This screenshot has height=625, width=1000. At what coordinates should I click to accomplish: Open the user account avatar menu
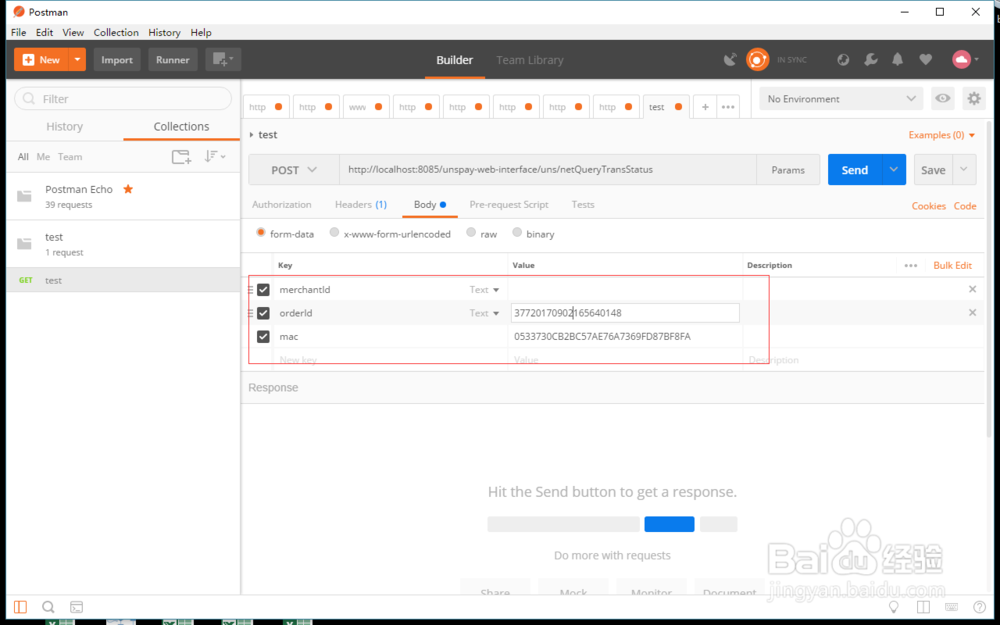[x=965, y=59]
